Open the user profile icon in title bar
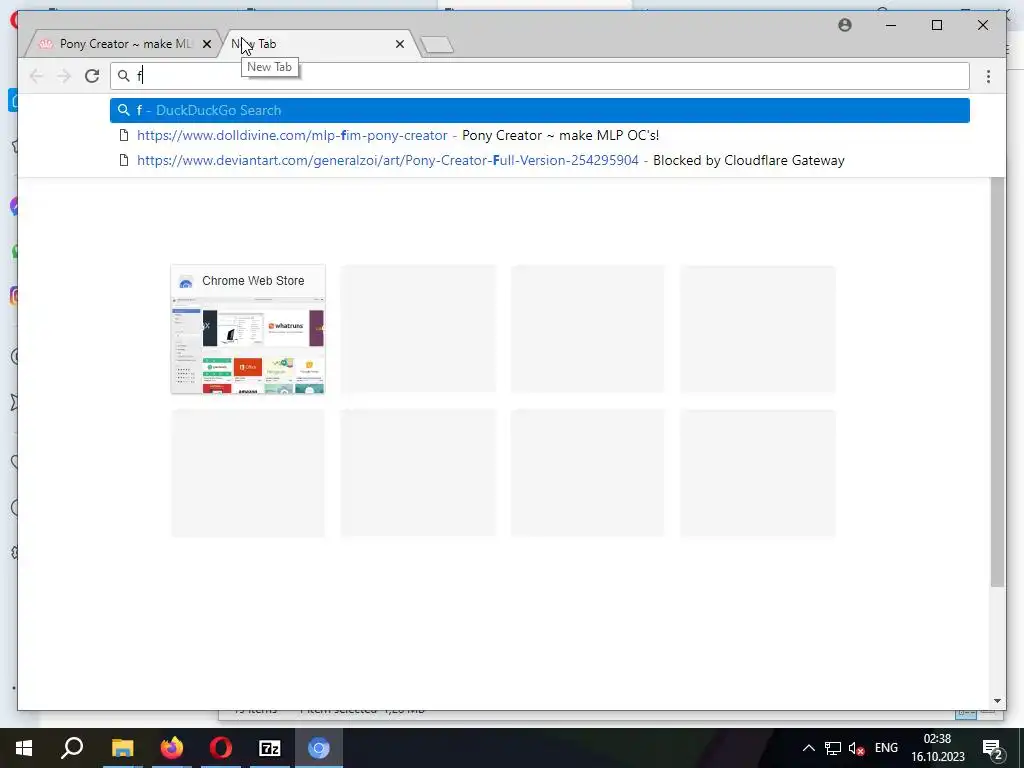This screenshot has width=1024, height=768. pos(844,25)
